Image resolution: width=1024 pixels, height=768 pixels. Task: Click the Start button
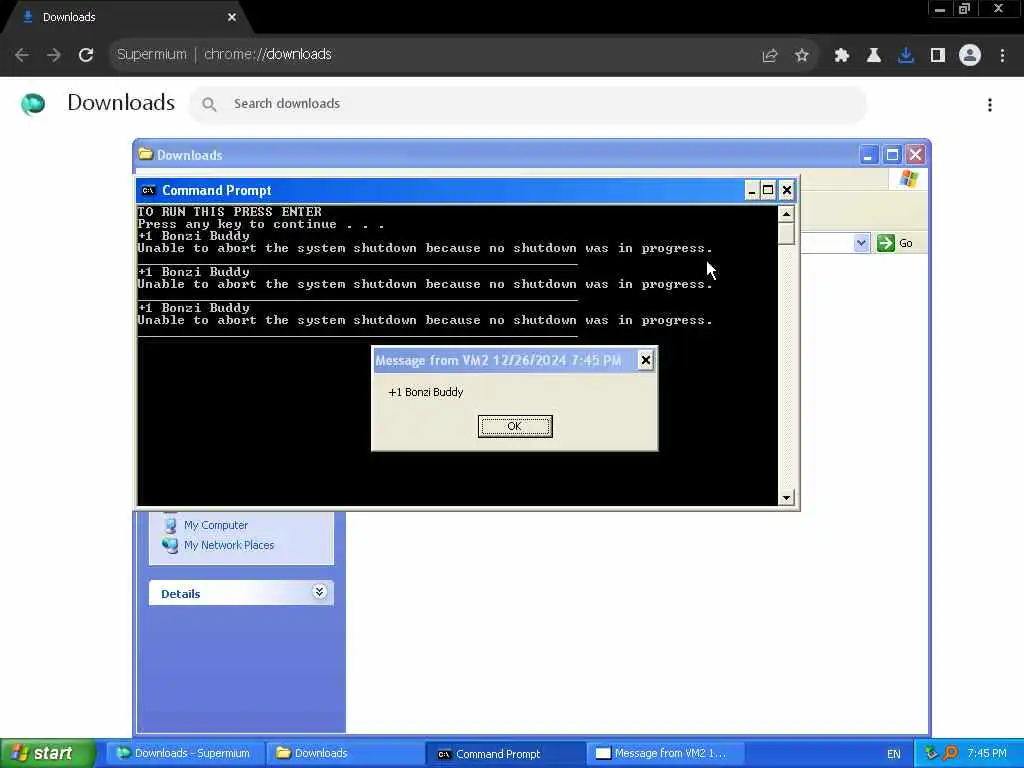pos(47,754)
